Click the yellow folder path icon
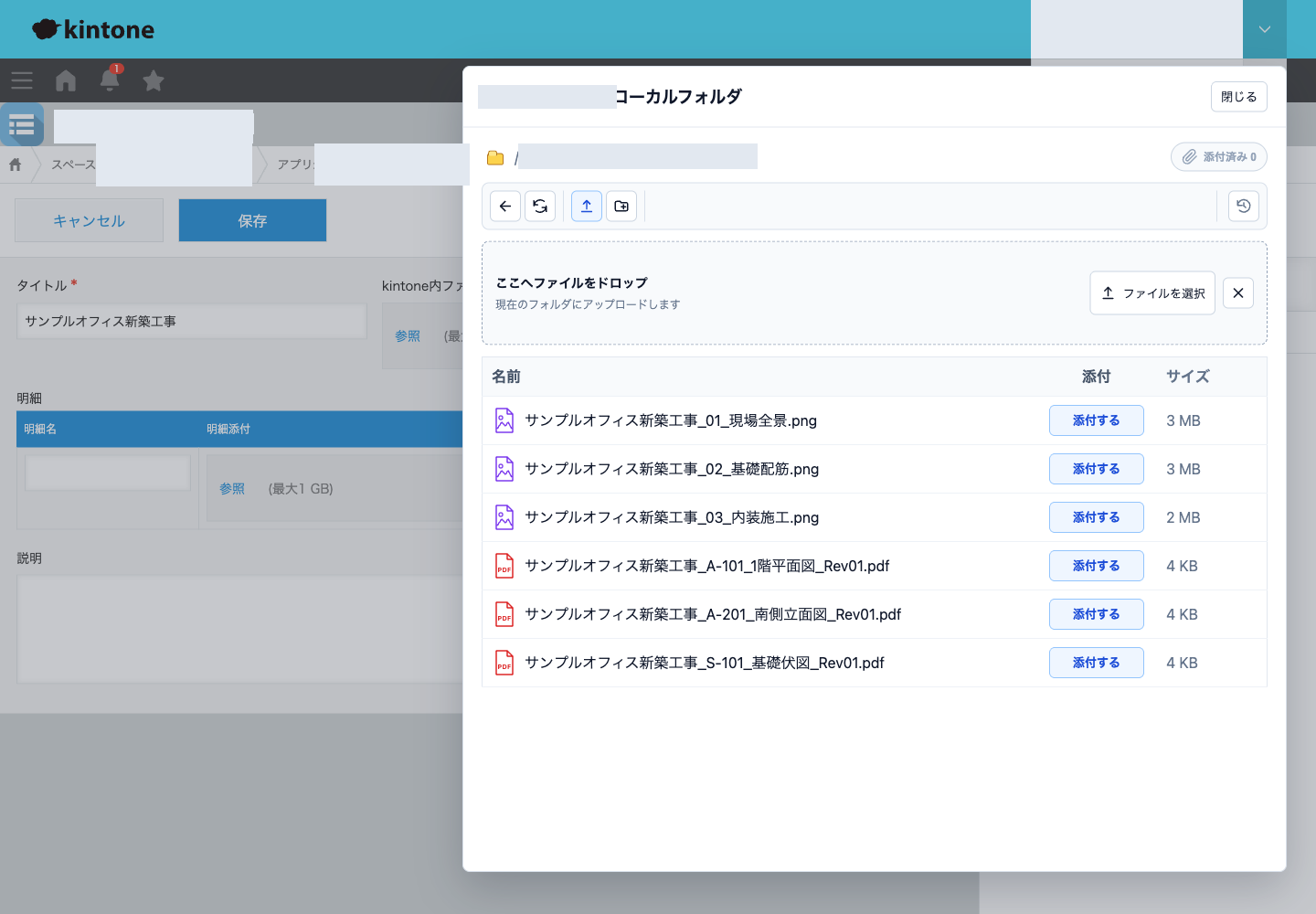The image size is (1316, 914). (x=495, y=158)
